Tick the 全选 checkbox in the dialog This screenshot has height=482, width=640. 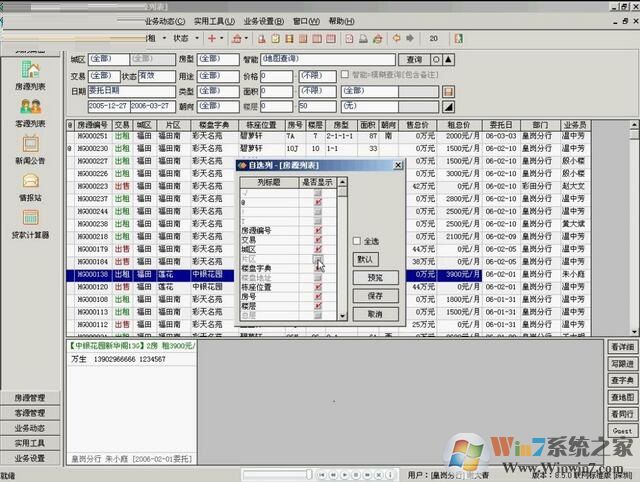pyautogui.click(x=358, y=241)
